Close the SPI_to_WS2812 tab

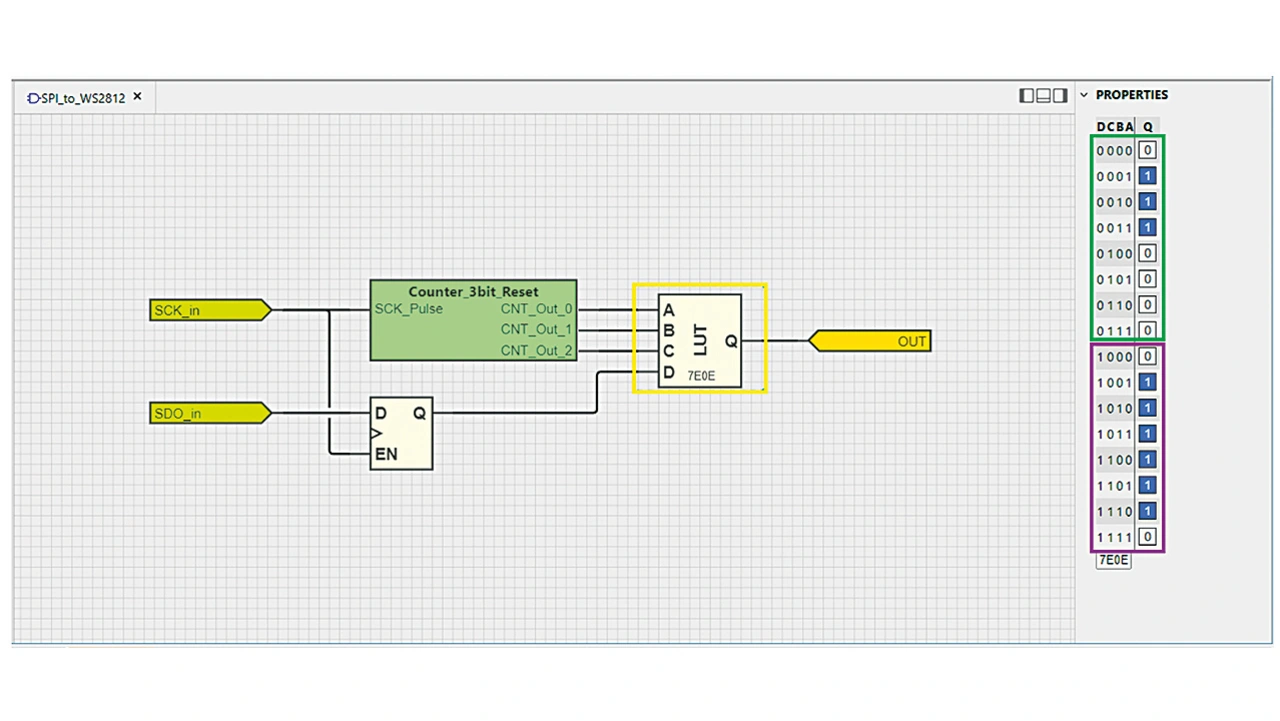coord(138,97)
